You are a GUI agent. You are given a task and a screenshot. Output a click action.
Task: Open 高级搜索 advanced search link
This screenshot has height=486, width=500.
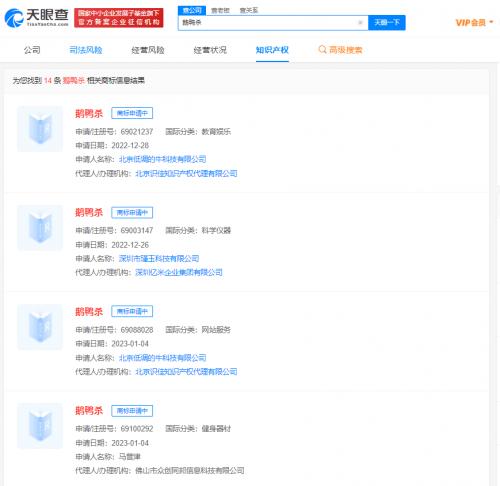pyautogui.click(x=345, y=50)
